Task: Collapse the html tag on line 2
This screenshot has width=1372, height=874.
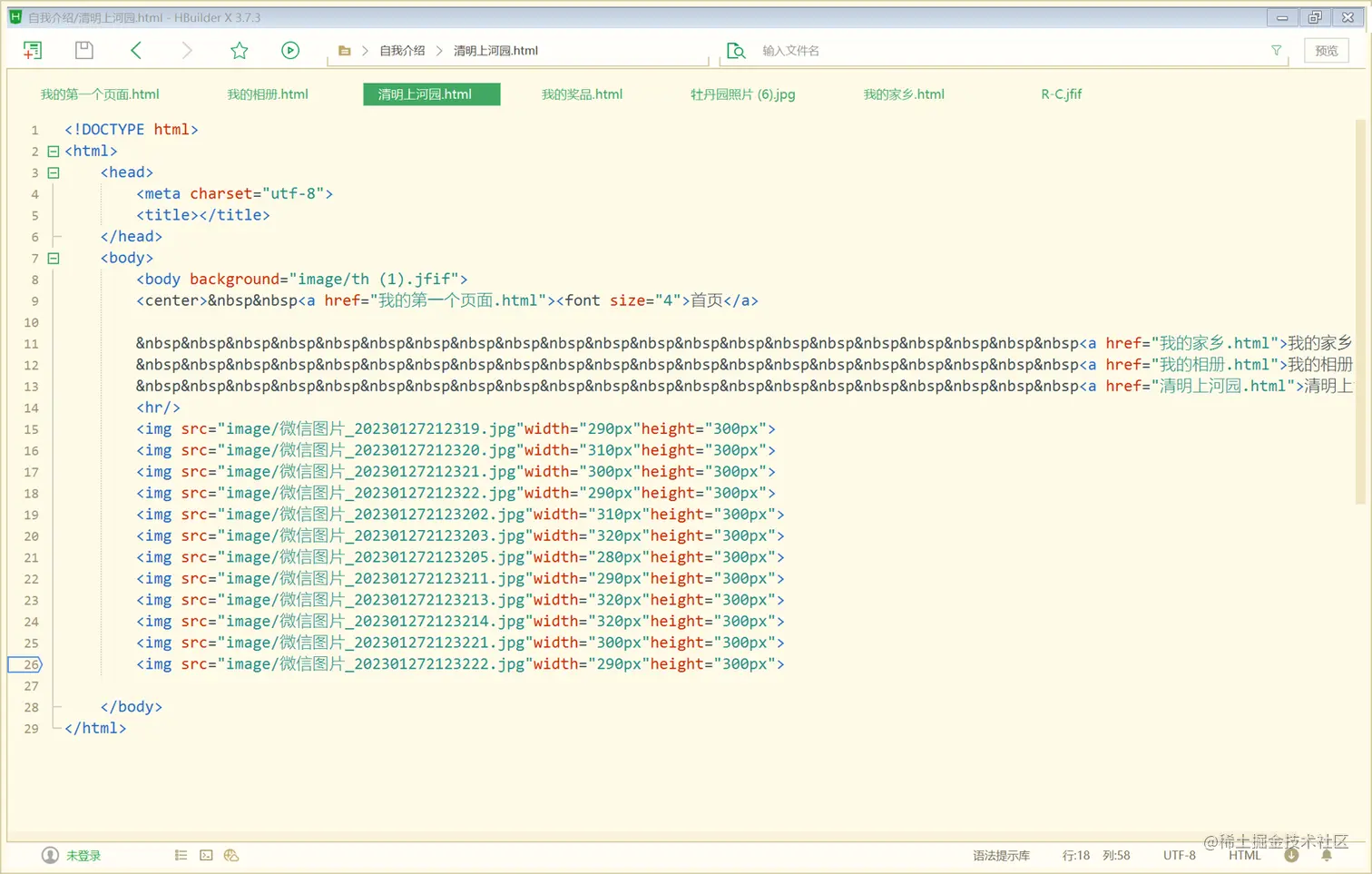Action: (54, 152)
